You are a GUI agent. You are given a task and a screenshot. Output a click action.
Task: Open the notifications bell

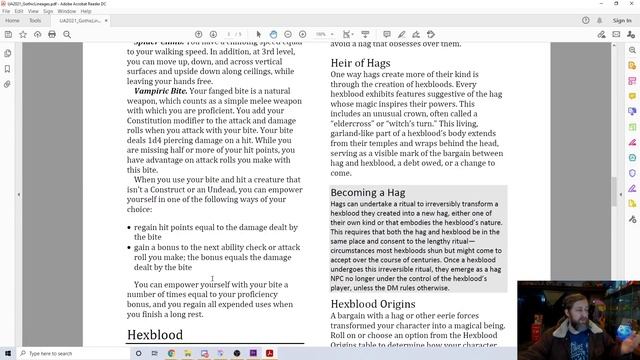(x=600, y=20)
